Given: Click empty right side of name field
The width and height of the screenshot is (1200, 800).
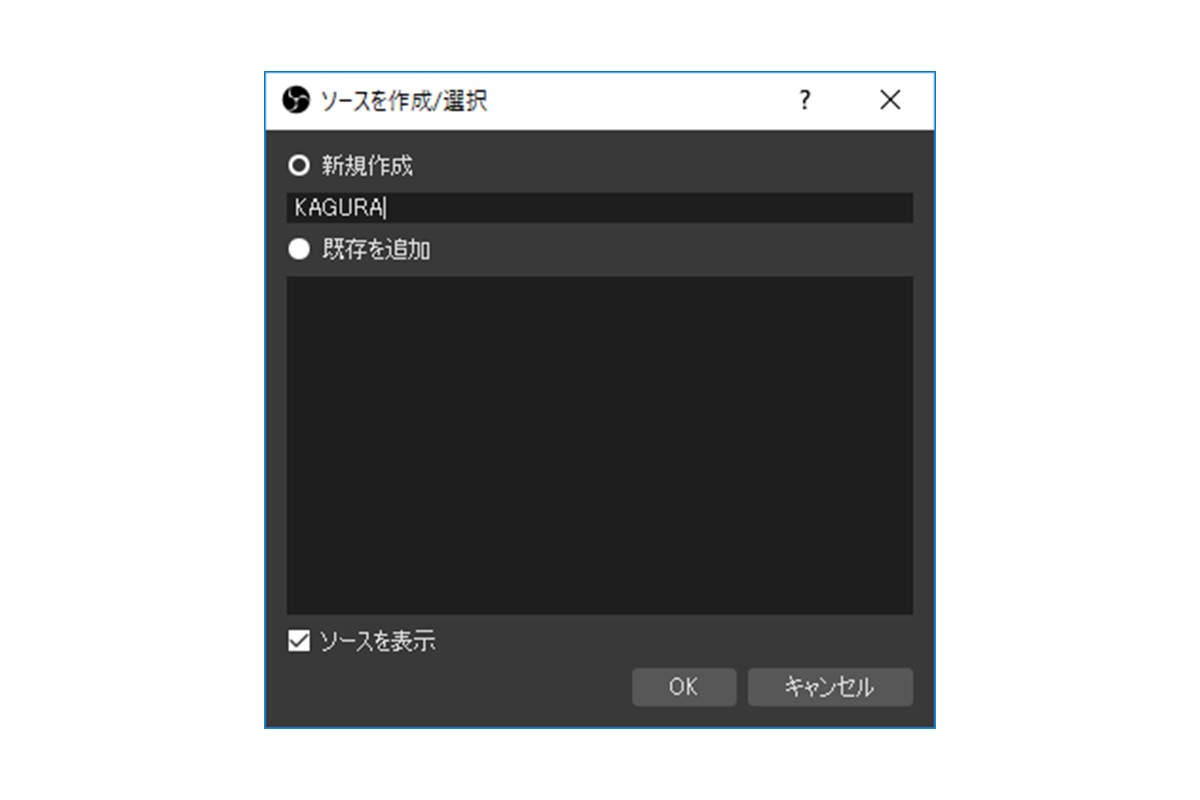Looking at the screenshot, I should click(700, 208).
